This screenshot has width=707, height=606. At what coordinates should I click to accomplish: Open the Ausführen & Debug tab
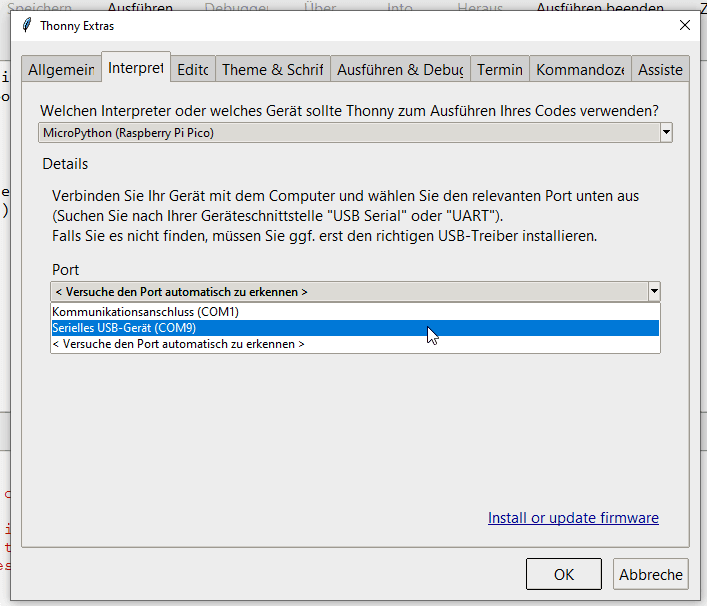[400, 70]
